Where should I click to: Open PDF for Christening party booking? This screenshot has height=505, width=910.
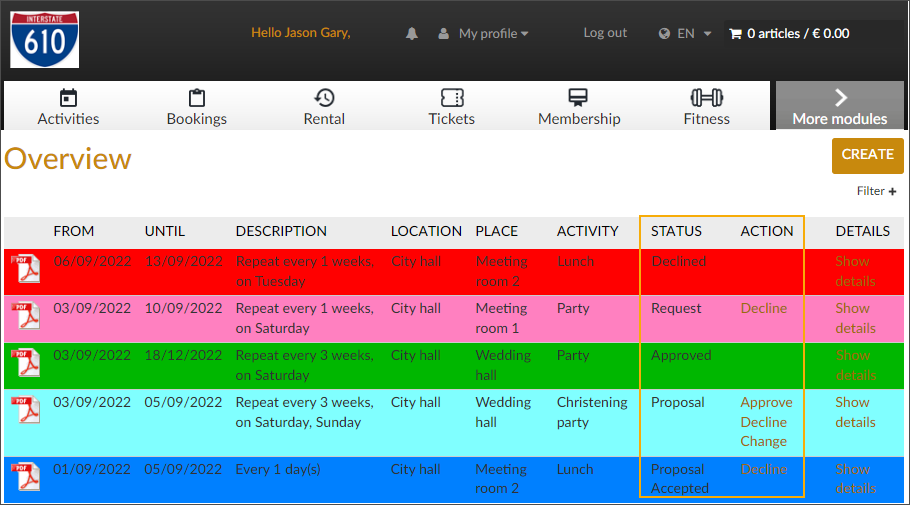coord(26,411)
